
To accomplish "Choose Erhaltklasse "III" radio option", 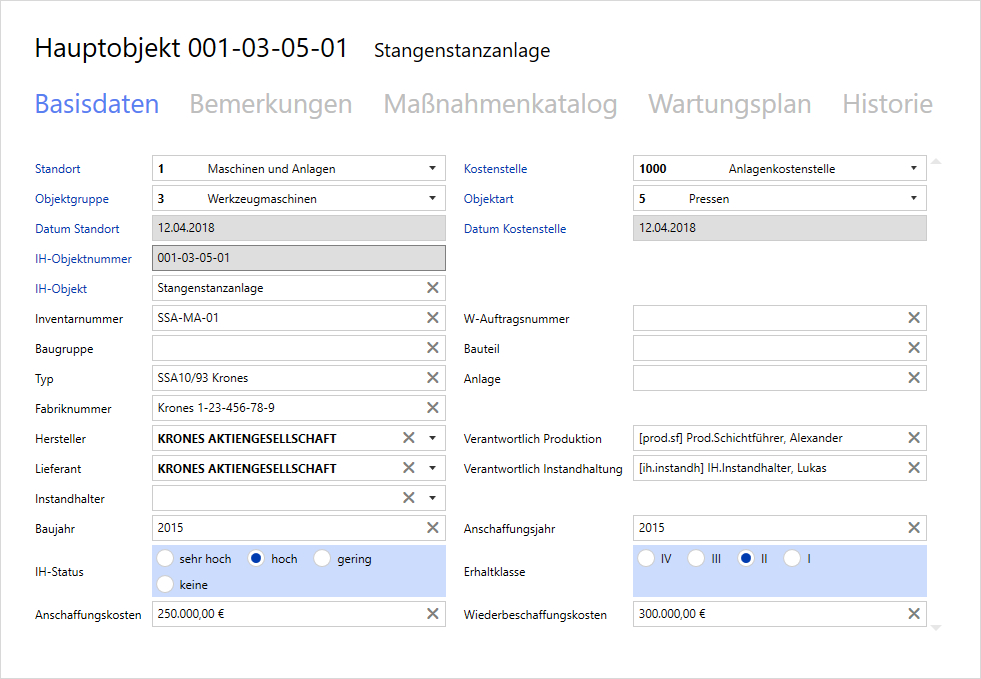I will pos(696,559).
